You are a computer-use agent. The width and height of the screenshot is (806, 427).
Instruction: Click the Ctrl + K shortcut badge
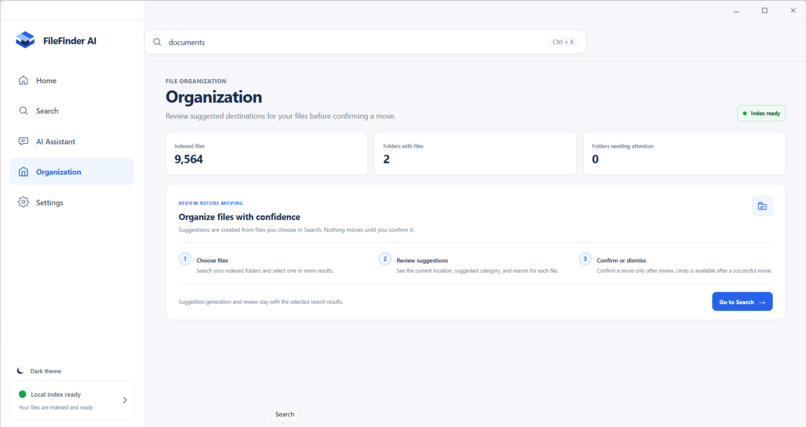pyautogui.click(x=563, y=42)
